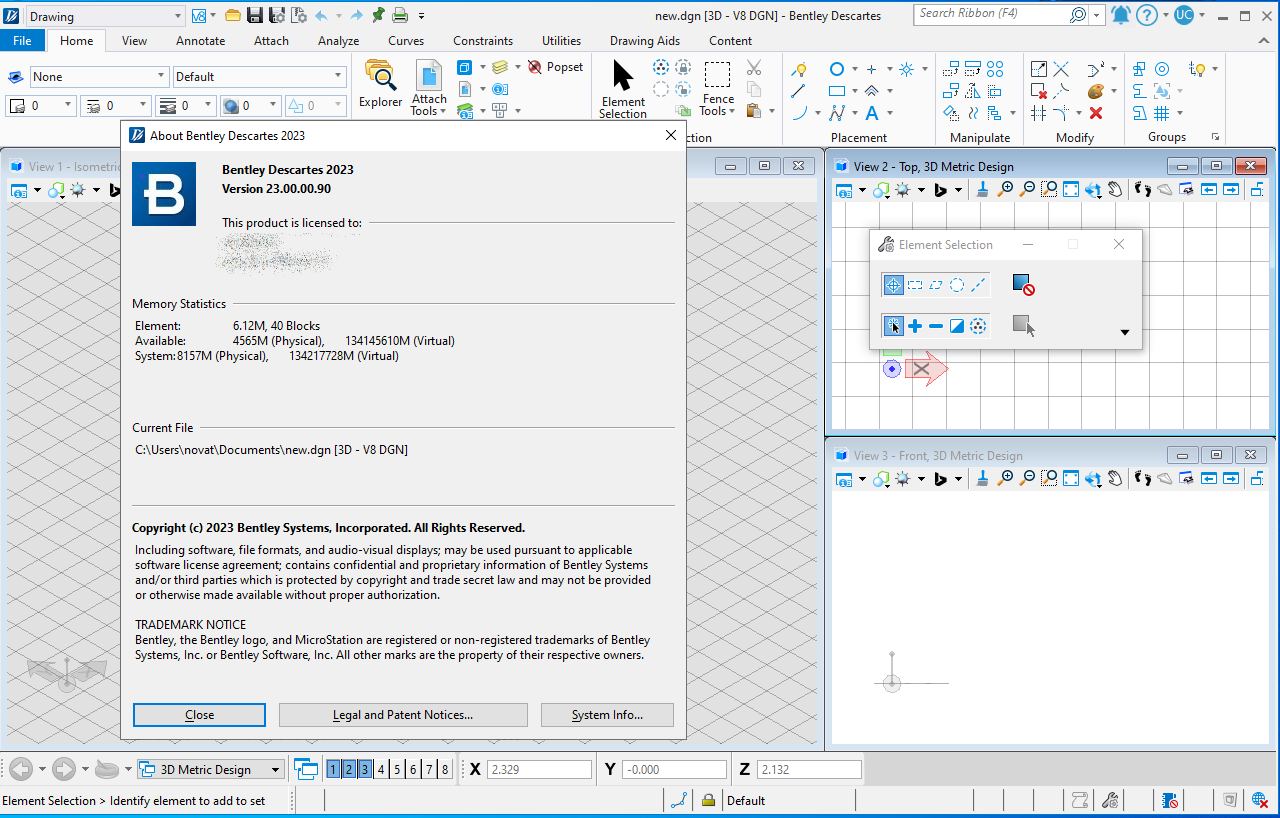Click the X coordinate input field
Image resolution: width=1280 pixels, height=818 pixels.
pyautogui.click(x=540, y=769)
